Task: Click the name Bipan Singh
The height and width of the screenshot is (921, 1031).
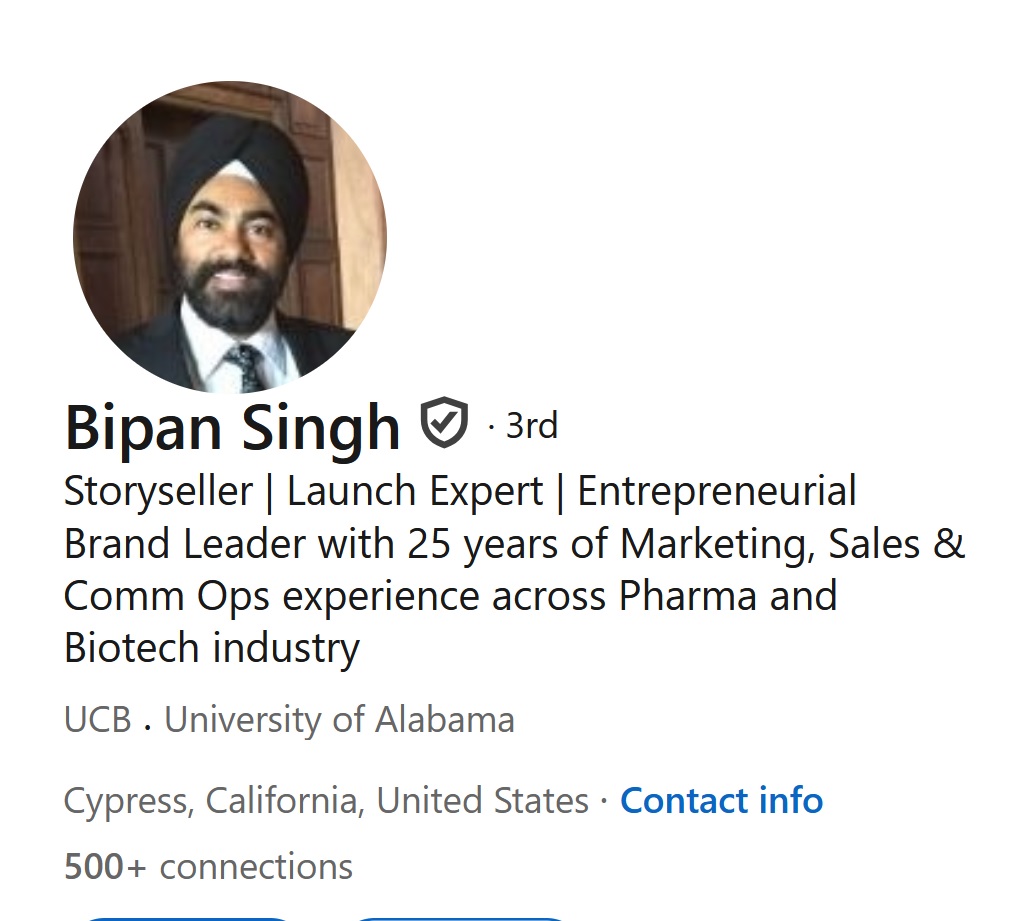Action: (232, 427)
